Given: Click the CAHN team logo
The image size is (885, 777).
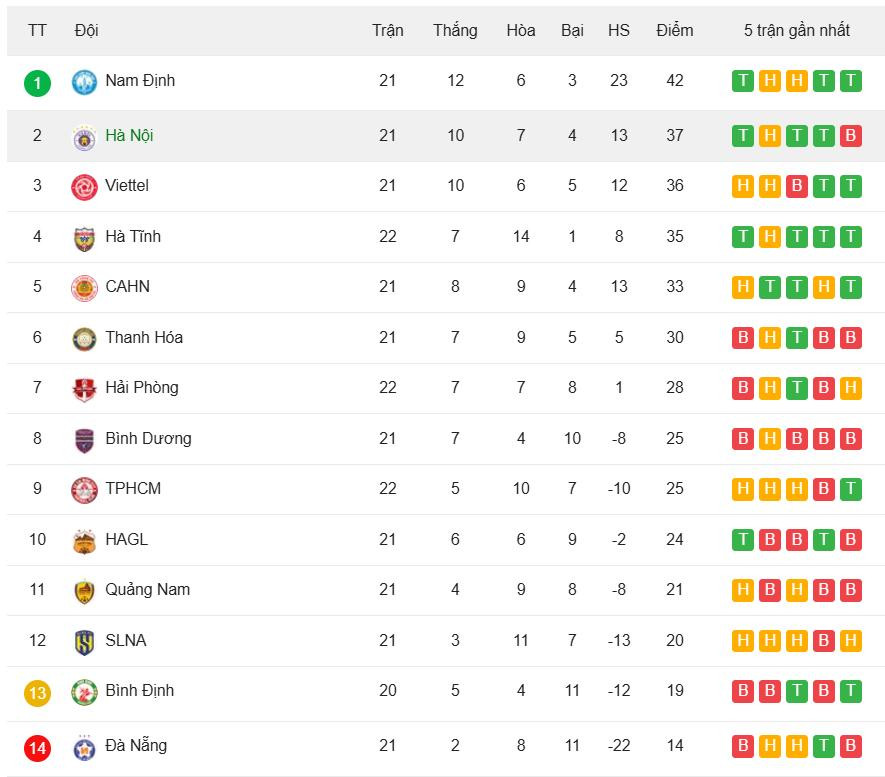Looking at the screenshot, I should click(84, 288).
